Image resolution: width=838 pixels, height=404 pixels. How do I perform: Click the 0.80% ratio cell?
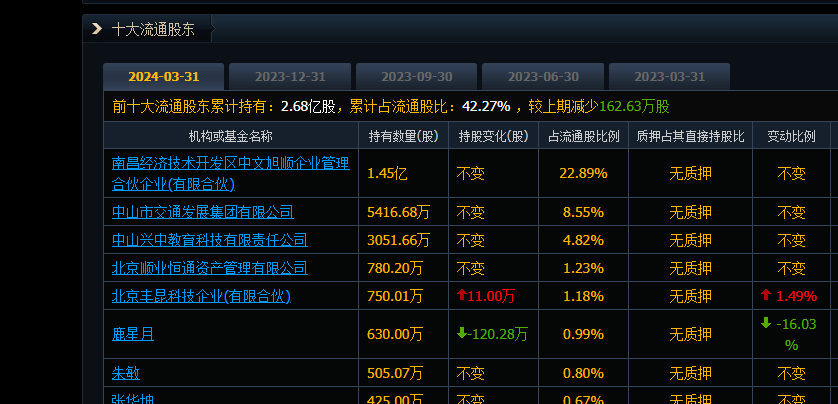coord(583,373)
